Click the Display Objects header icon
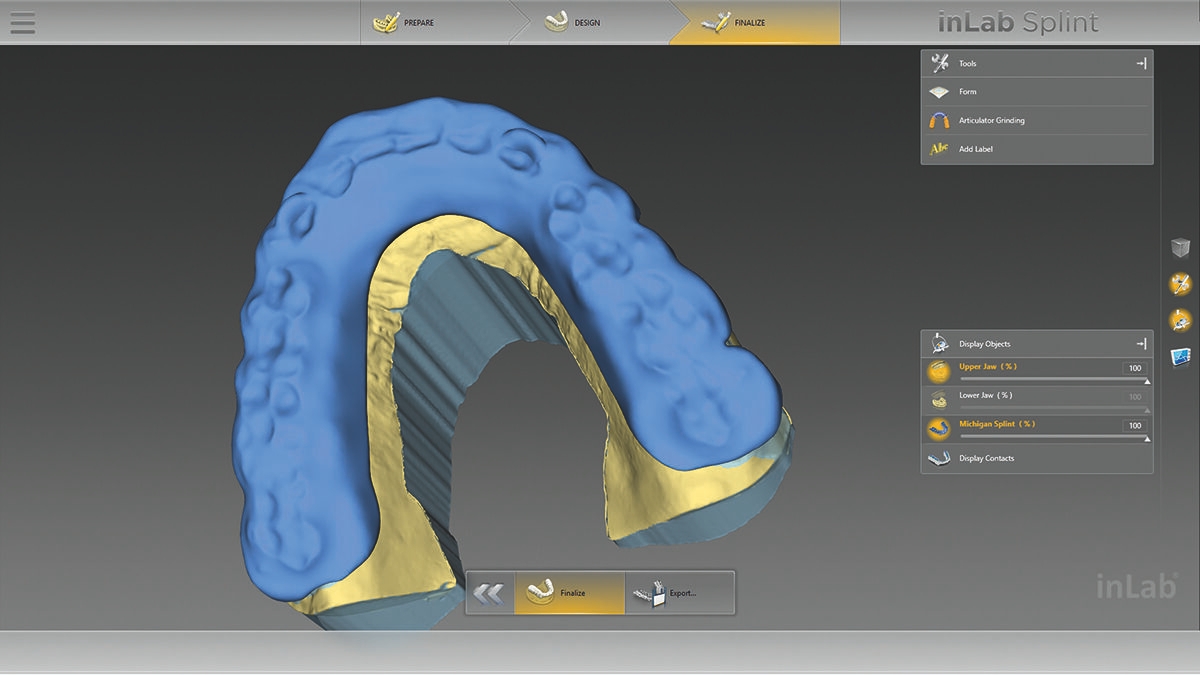Image resolution: width=1200 pixels, height=675 pixels. (x=939, y=343)
